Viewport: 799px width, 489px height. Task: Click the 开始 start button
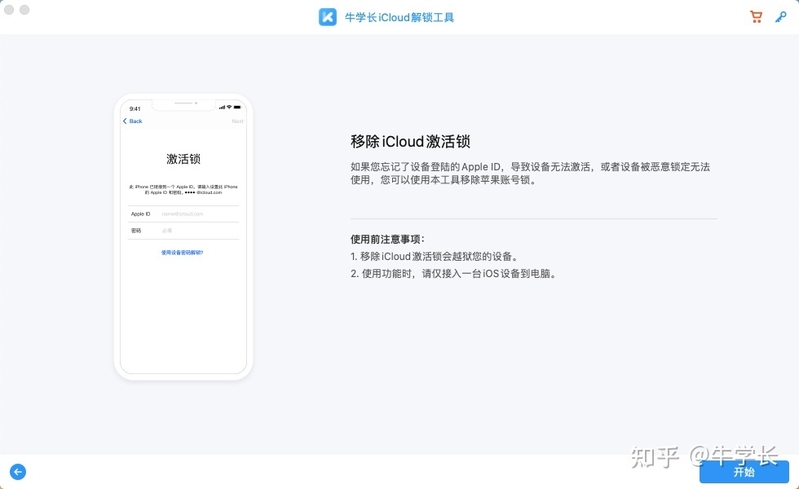[744, 472]
